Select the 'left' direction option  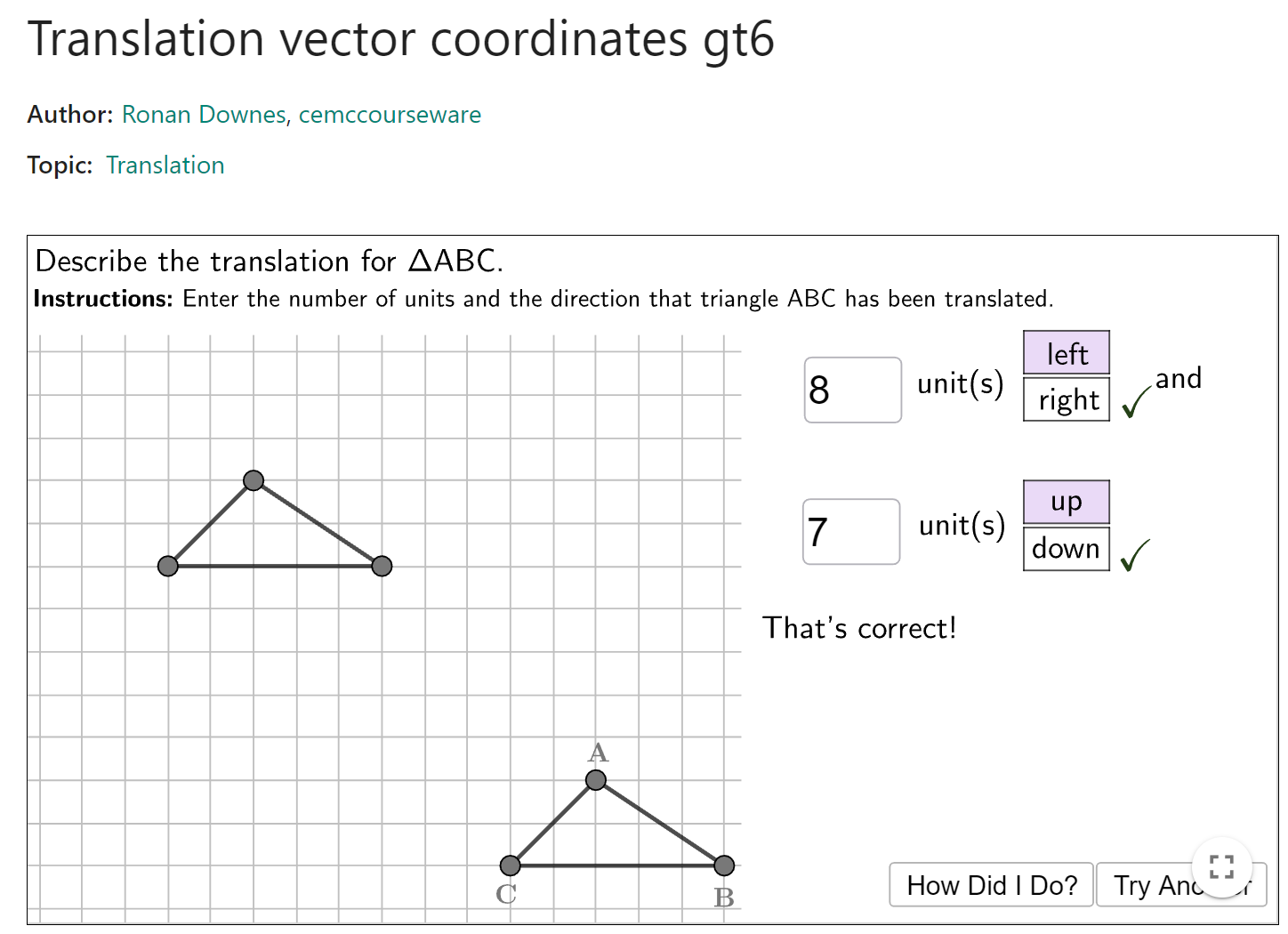1067,353
